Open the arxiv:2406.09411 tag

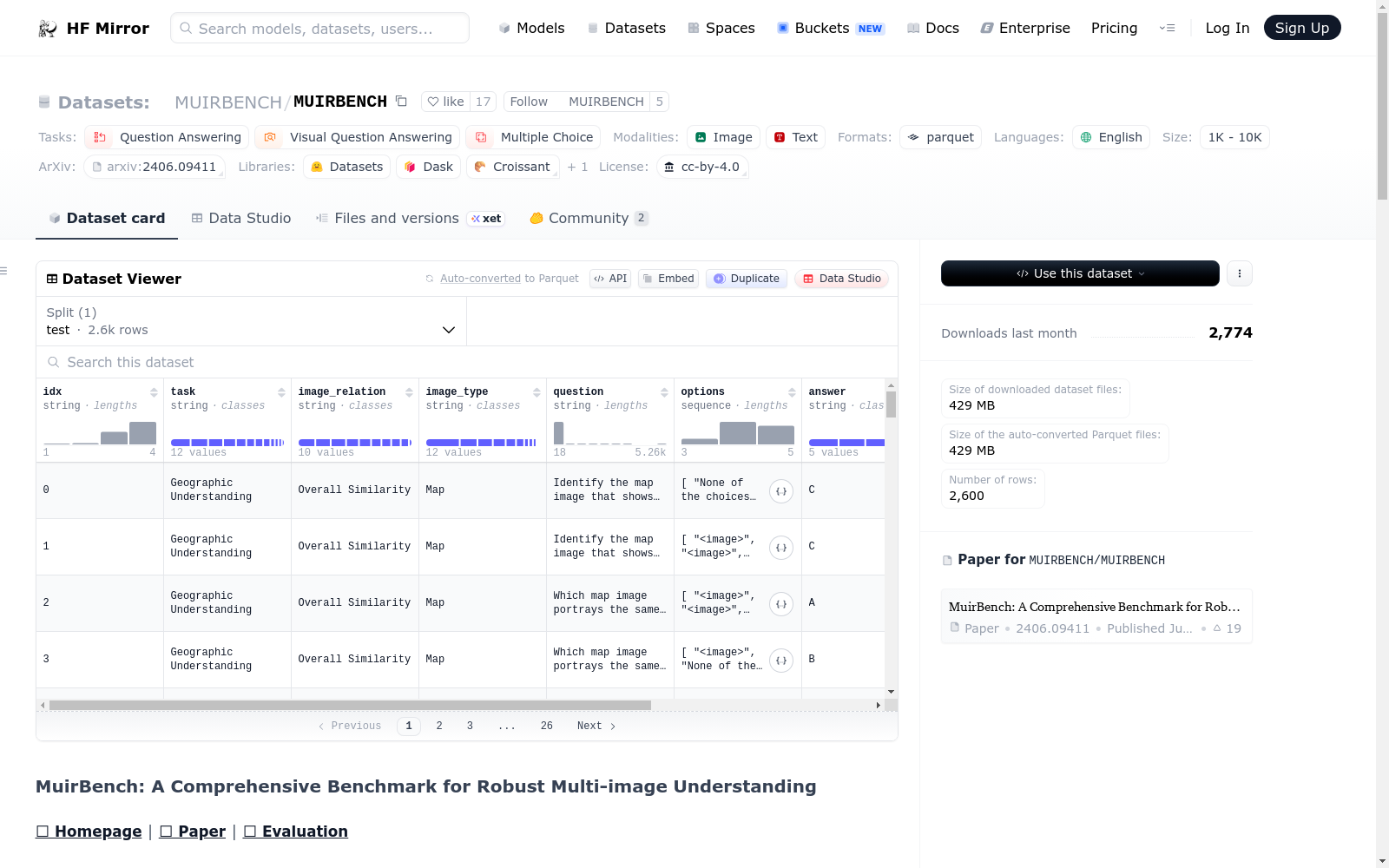pyautogui.click(x=155, y=167)
